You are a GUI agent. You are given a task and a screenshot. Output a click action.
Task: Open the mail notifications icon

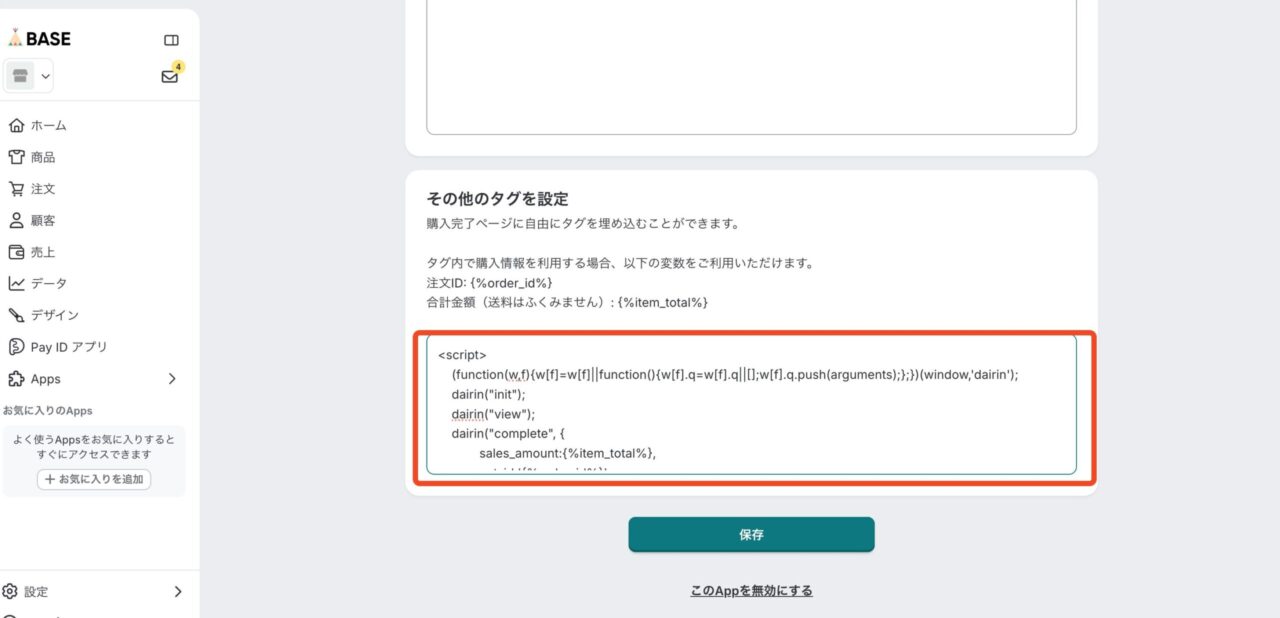170,76
